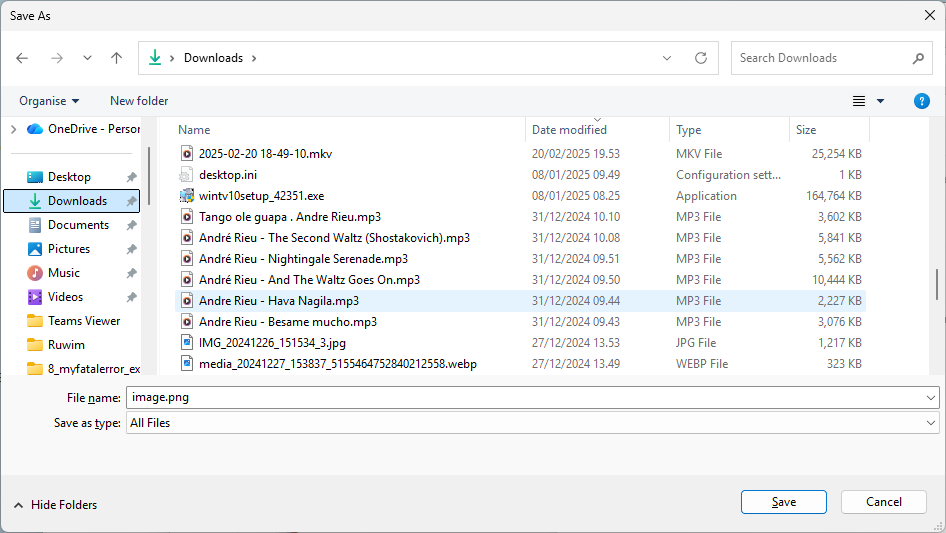The height and width of the screenshot is (533, 946).
Task: Click the Cancel button
Action: 884,502
